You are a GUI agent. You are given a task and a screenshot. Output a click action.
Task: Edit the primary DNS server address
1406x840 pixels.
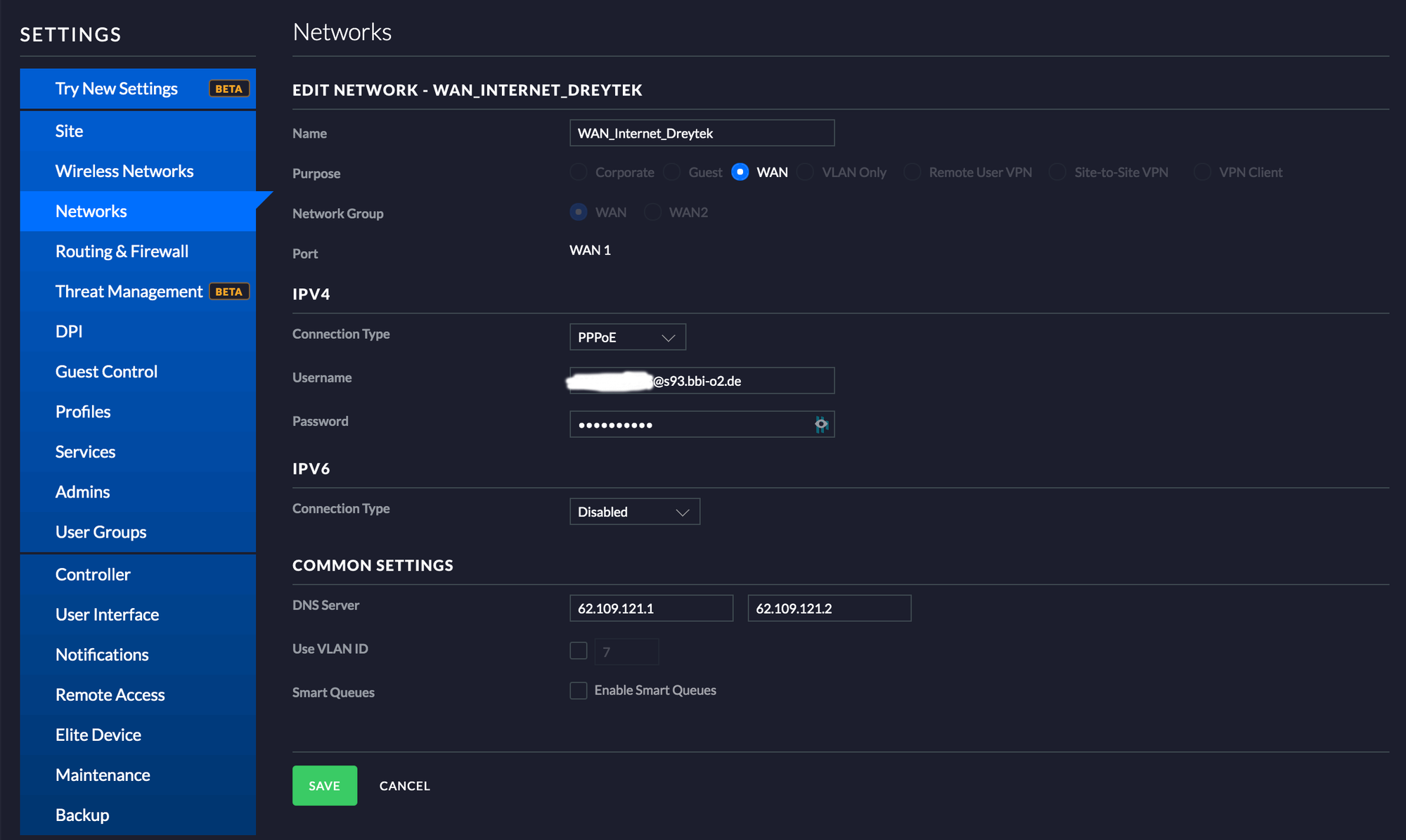click(651, 607)
